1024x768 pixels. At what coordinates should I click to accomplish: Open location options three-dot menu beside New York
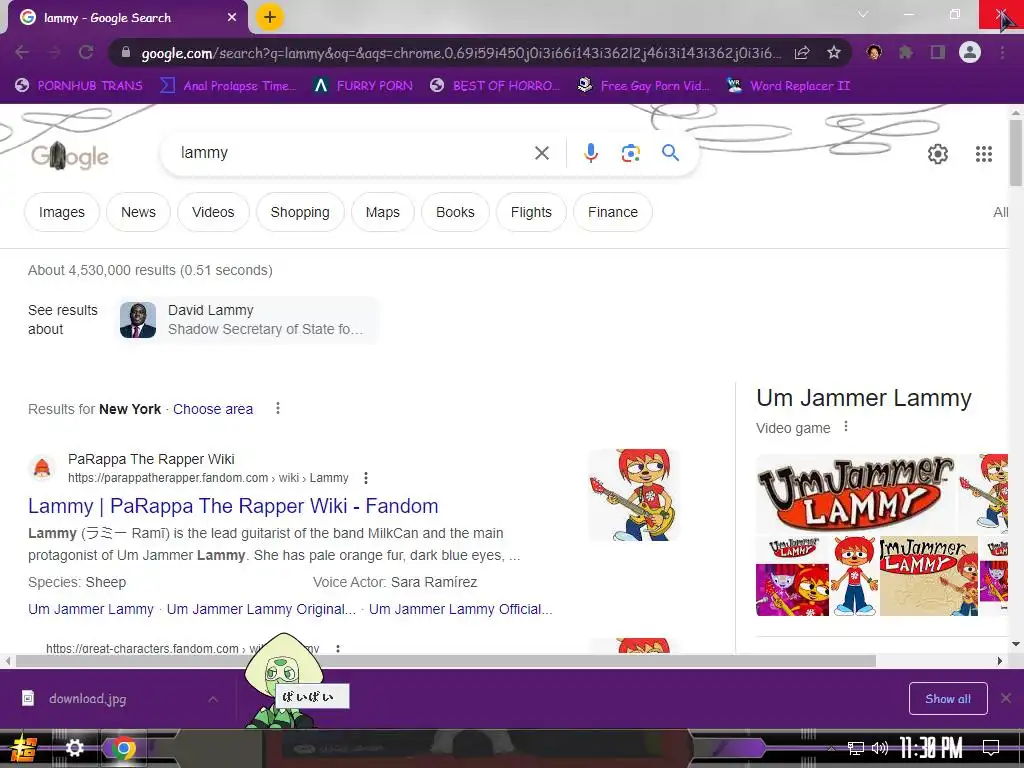pyautogui.click(x=278, y=408)
